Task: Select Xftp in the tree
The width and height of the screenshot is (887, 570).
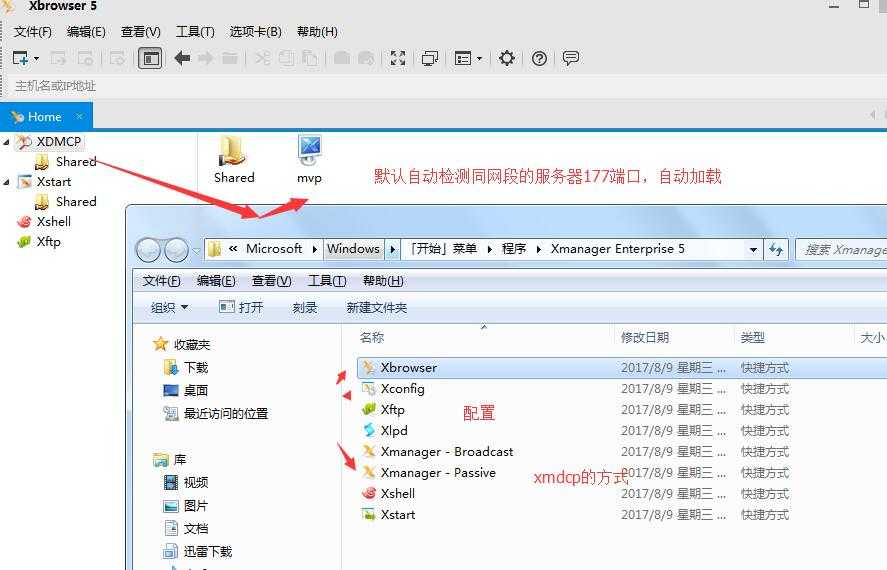Action: click(x=49, y=241)
